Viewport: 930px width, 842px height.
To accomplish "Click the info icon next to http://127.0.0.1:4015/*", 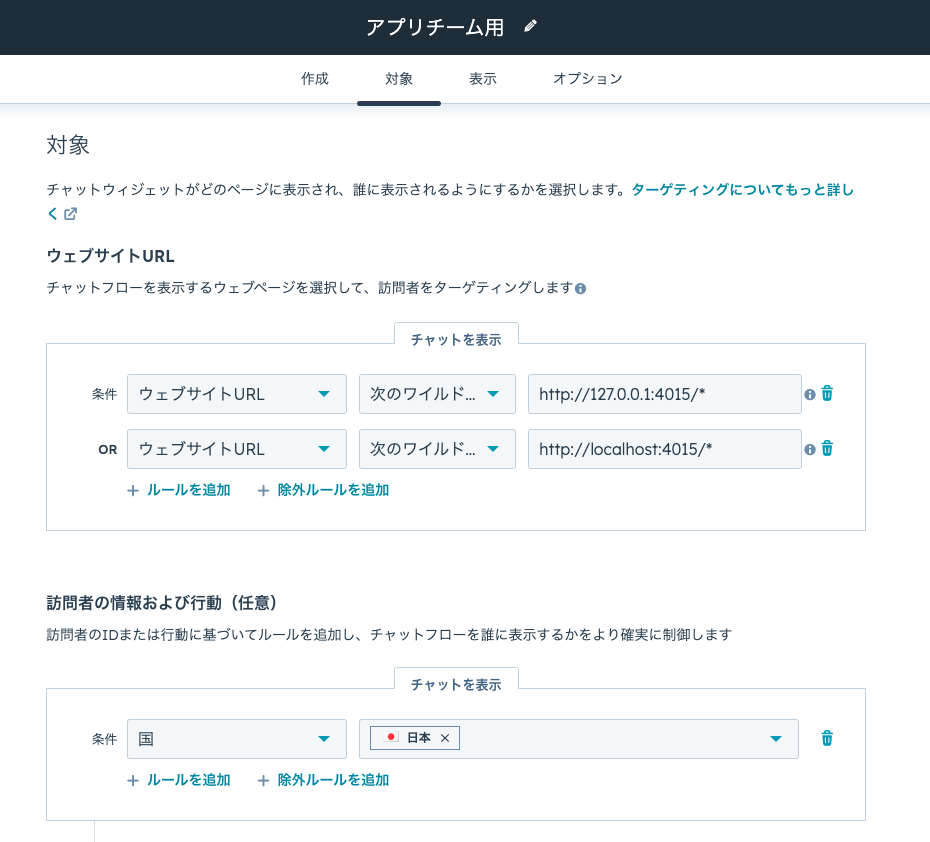I will tap(809, 394).
